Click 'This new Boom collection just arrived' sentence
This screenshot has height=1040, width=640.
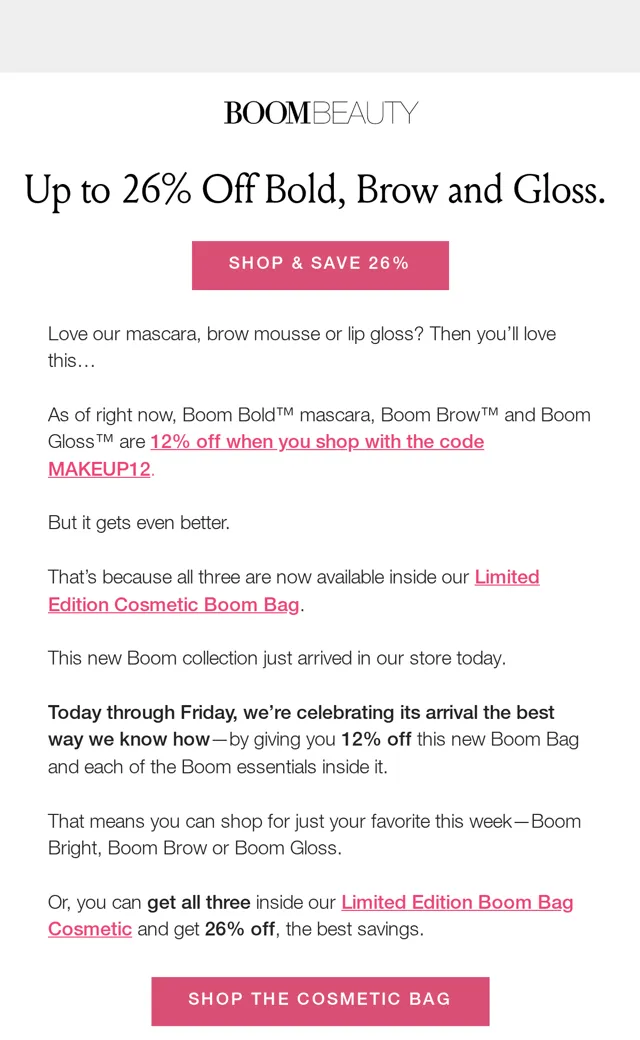tap(277, 659)
